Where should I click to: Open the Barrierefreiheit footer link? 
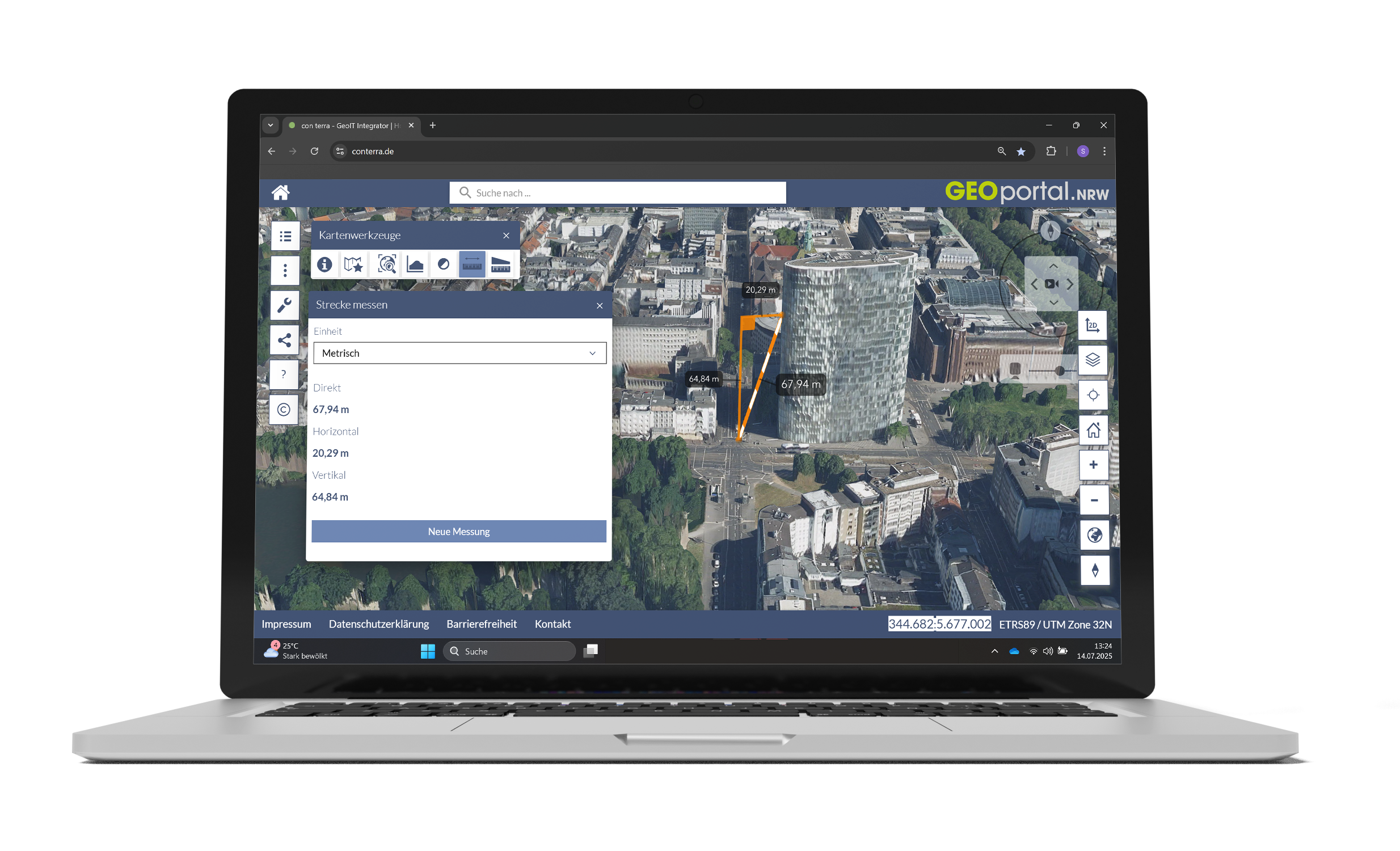[x=481, y=624]
